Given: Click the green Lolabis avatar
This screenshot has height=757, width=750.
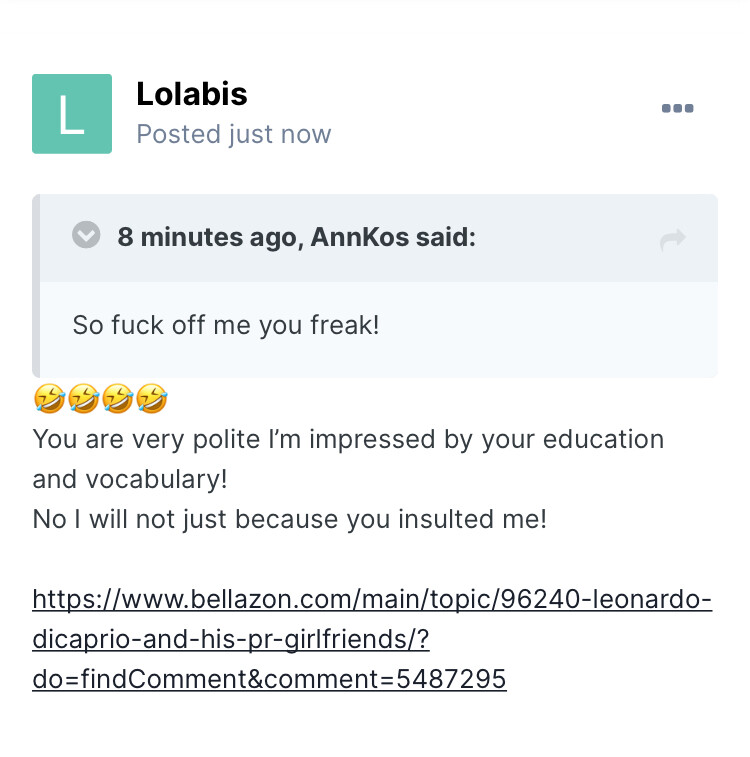Looking at the screenshot, I should pyautogui.click(x=72, y=114).
